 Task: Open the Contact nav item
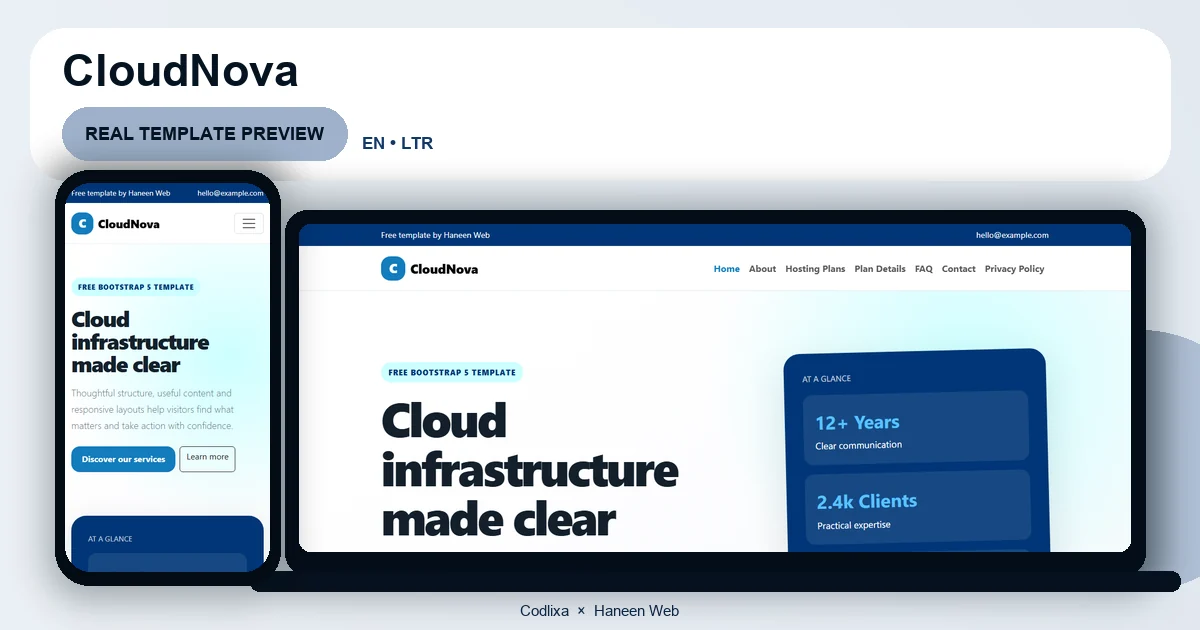(x=959, y=269)
